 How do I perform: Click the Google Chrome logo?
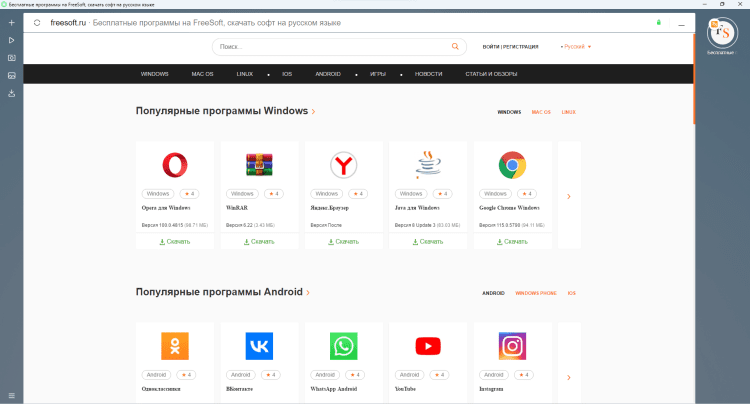click(x=512, y=165)
